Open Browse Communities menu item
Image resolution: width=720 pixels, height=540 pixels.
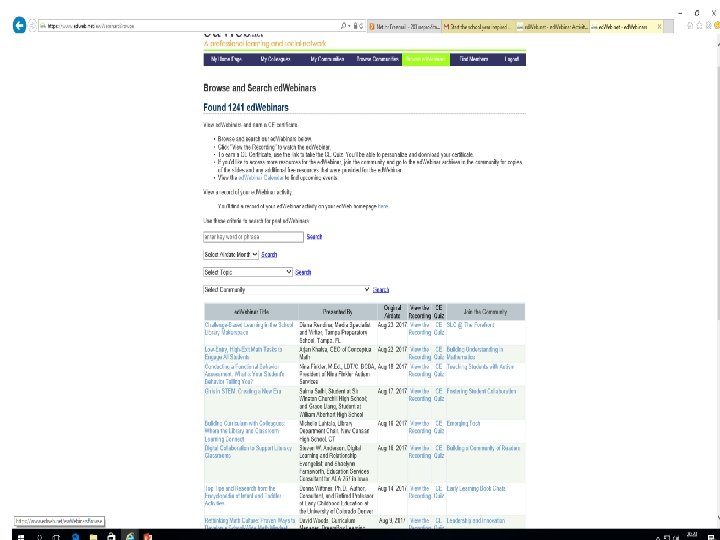click(377, 59)
